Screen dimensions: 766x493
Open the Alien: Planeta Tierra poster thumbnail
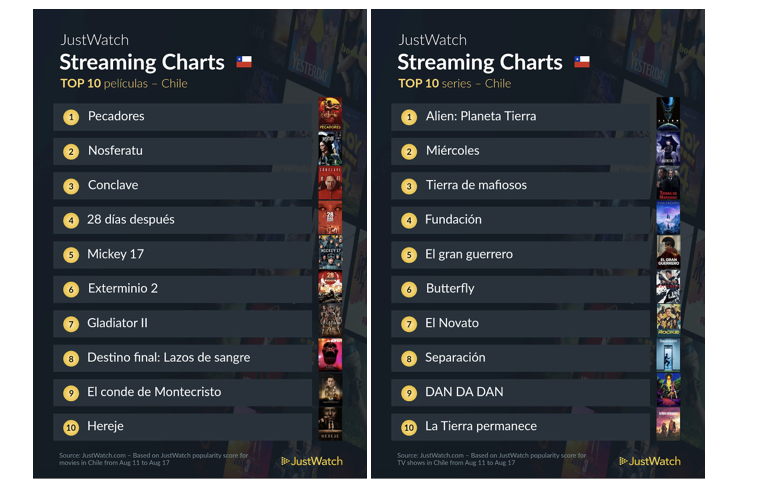pyautogui.click(x=668, y=113)
